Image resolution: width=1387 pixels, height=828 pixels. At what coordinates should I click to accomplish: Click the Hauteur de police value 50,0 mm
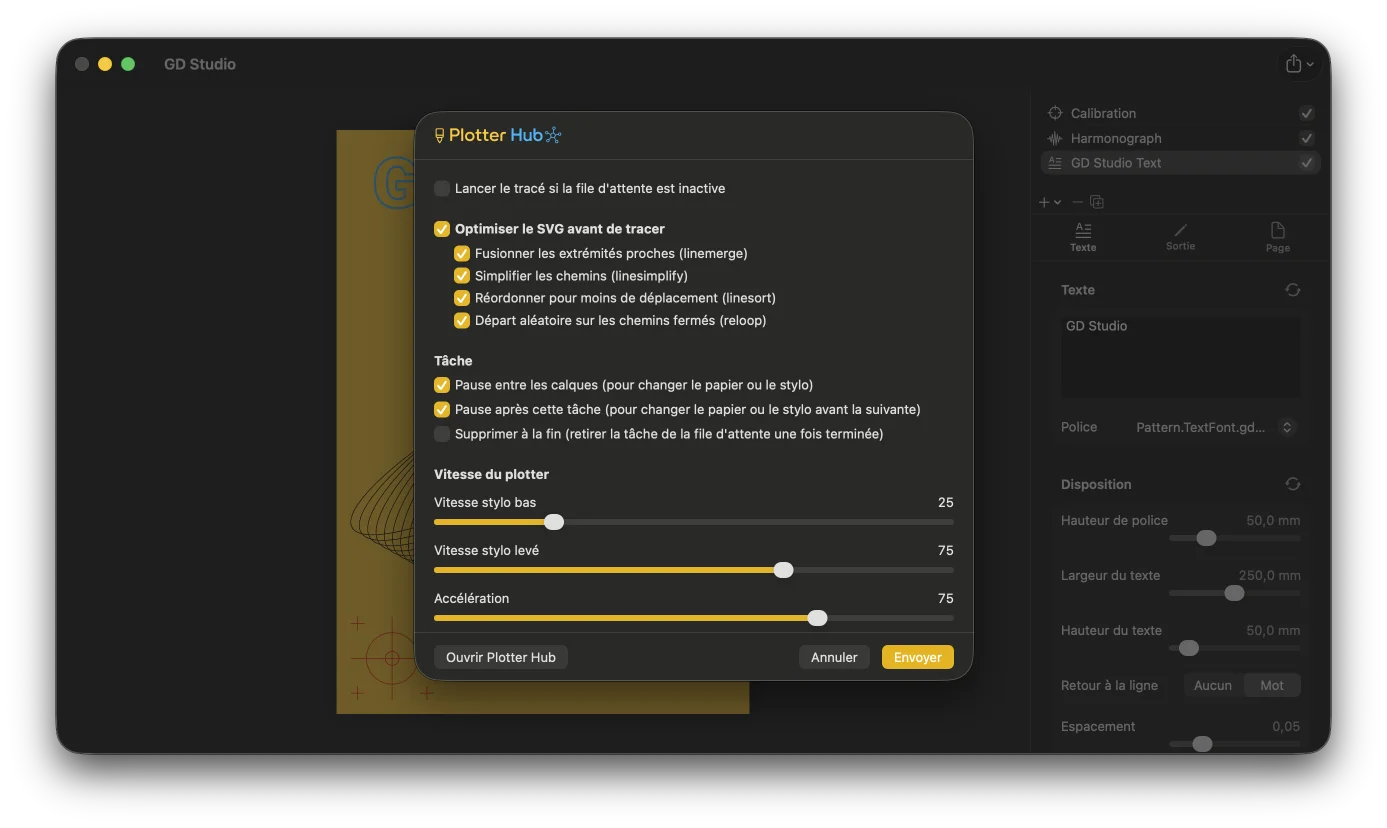click(1273, 520)
